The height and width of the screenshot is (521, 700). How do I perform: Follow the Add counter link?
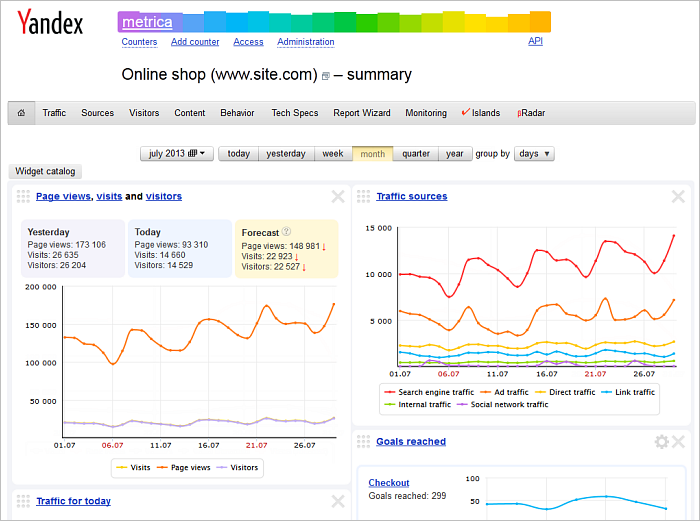[x=195, y=42]
